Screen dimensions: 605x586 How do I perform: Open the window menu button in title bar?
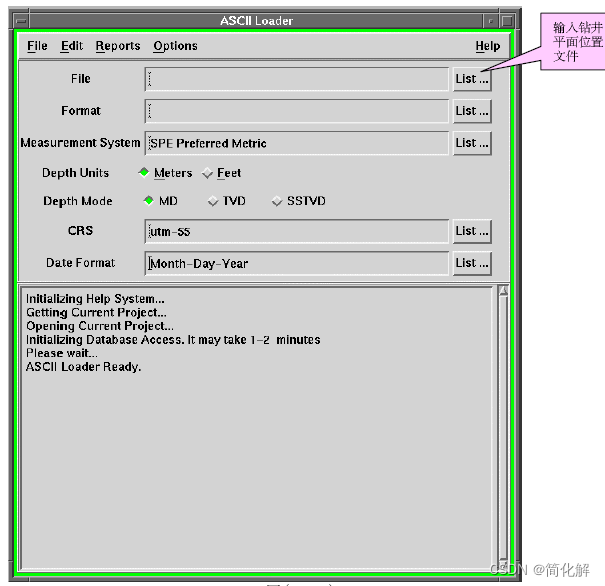click(x=21, y=21)
